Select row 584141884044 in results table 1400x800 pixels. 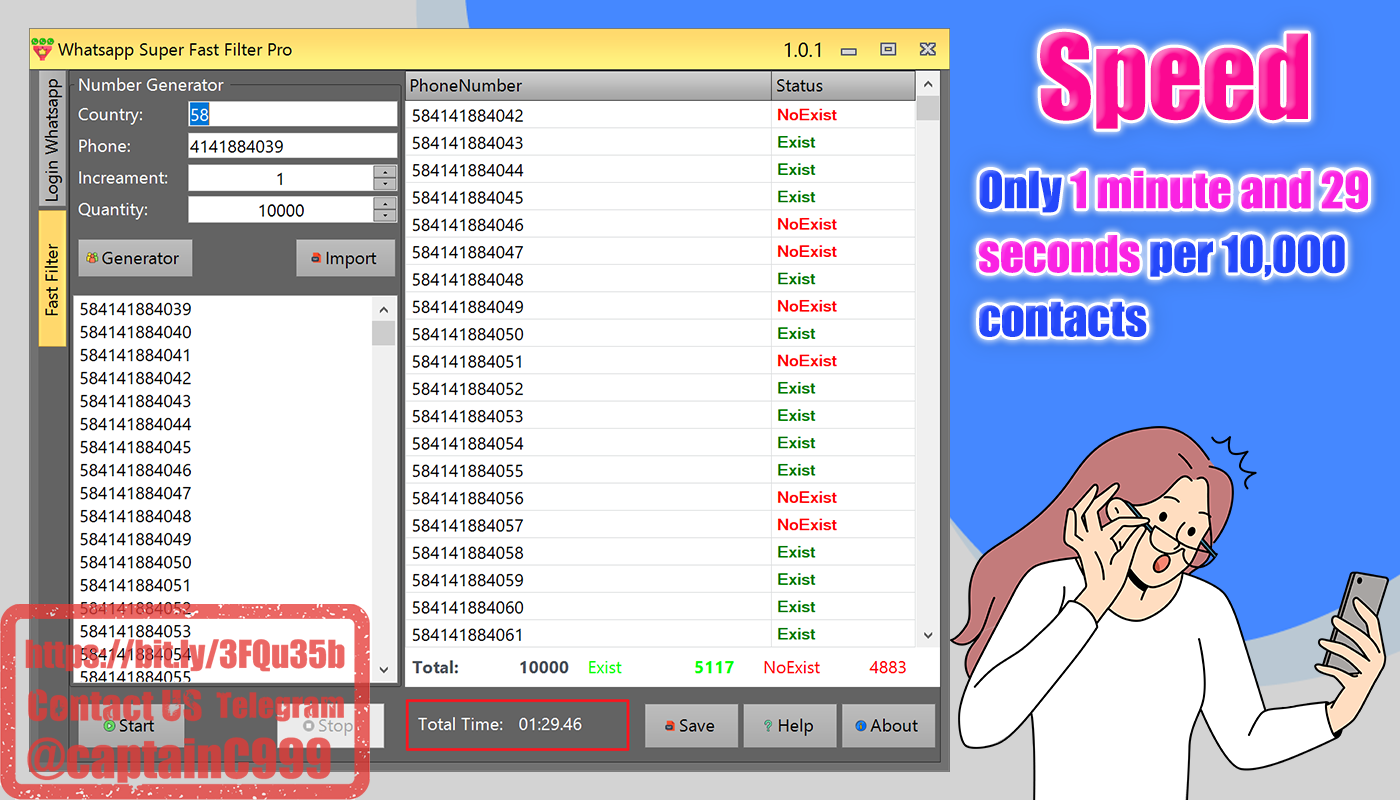660,170
